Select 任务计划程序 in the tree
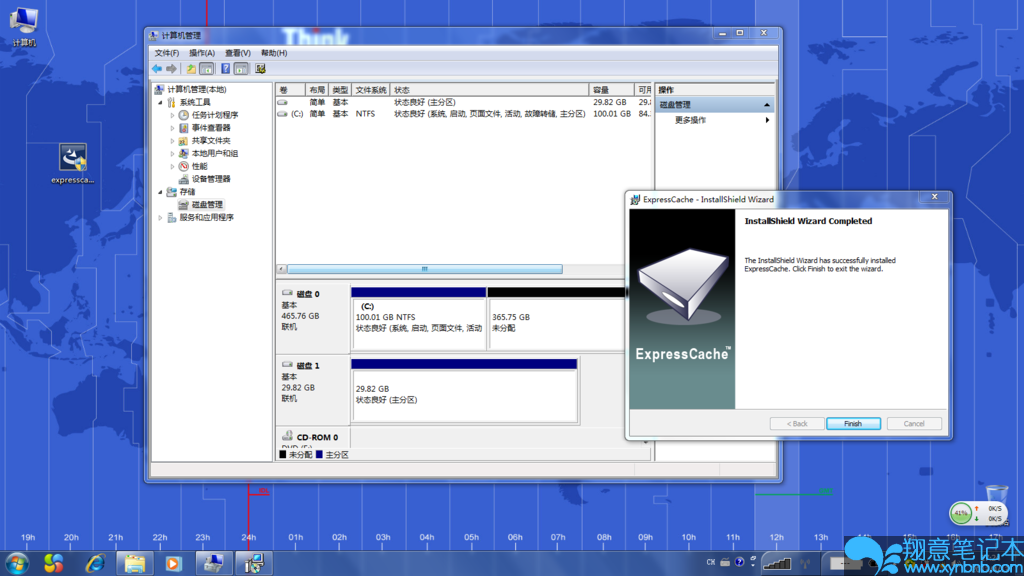The width and height of the screenshot is (1024, 576). pos(215,115)
